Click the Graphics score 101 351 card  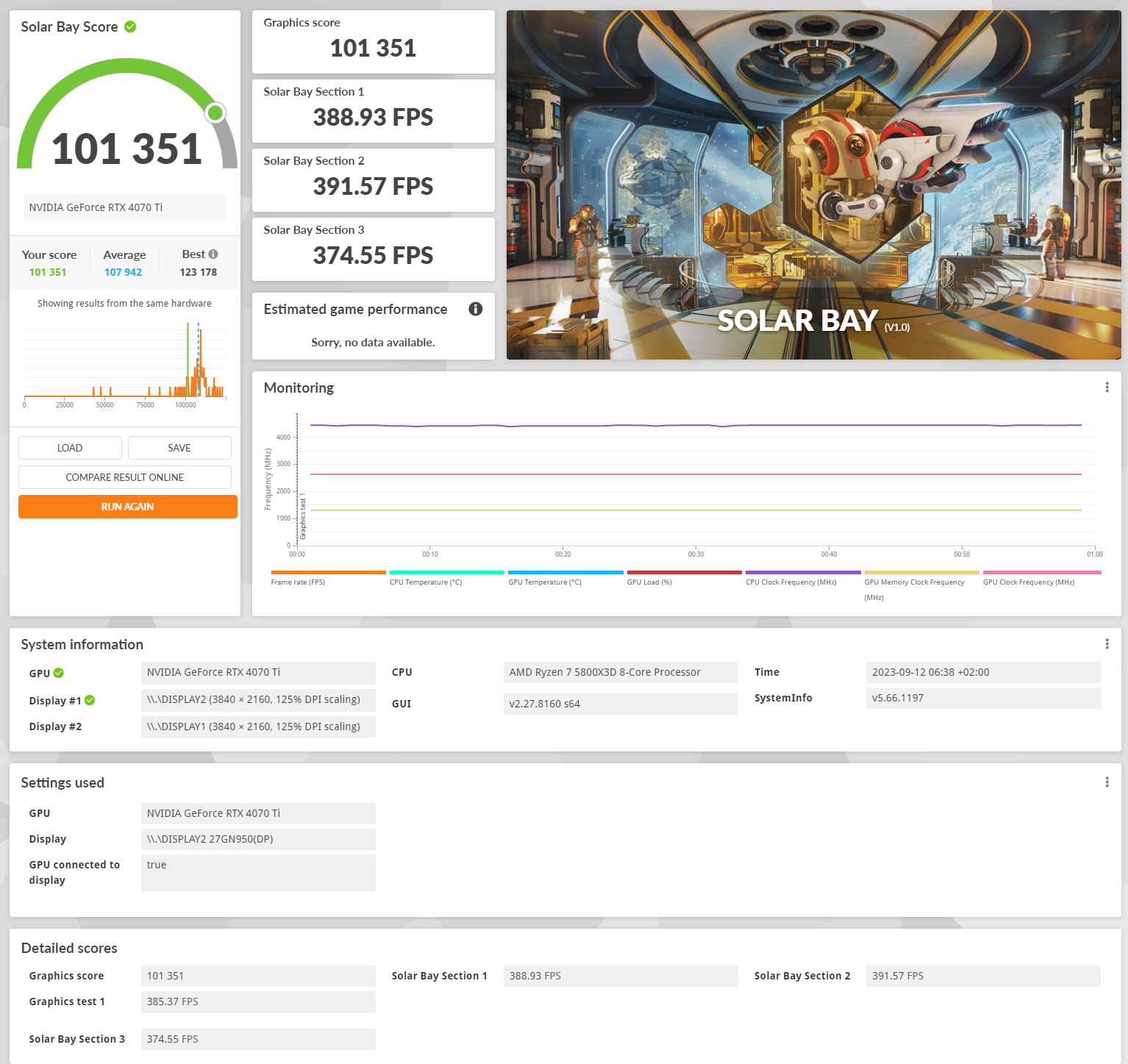click(x=374, y=42)
